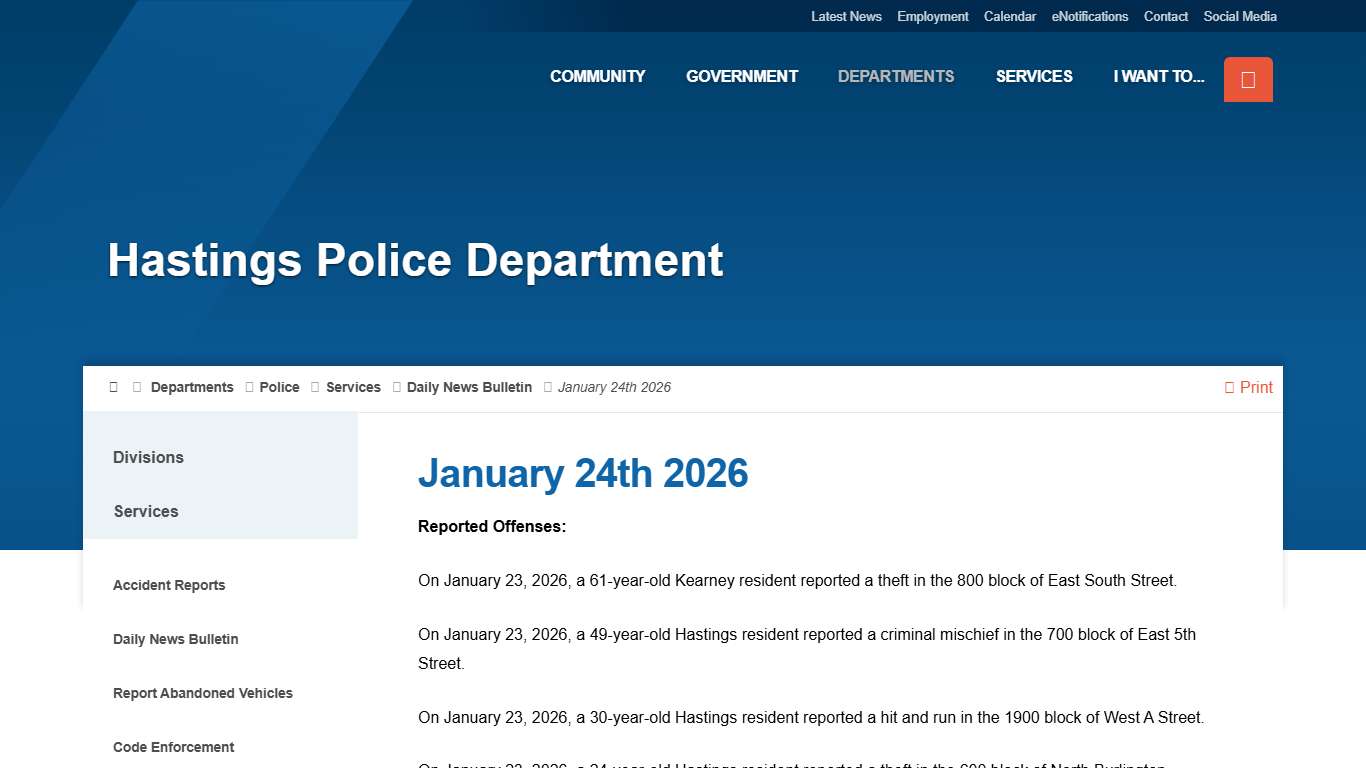This screenshot has height=768, width=1366.
Task: Click the Contact link
Action: coord(1165,16)
